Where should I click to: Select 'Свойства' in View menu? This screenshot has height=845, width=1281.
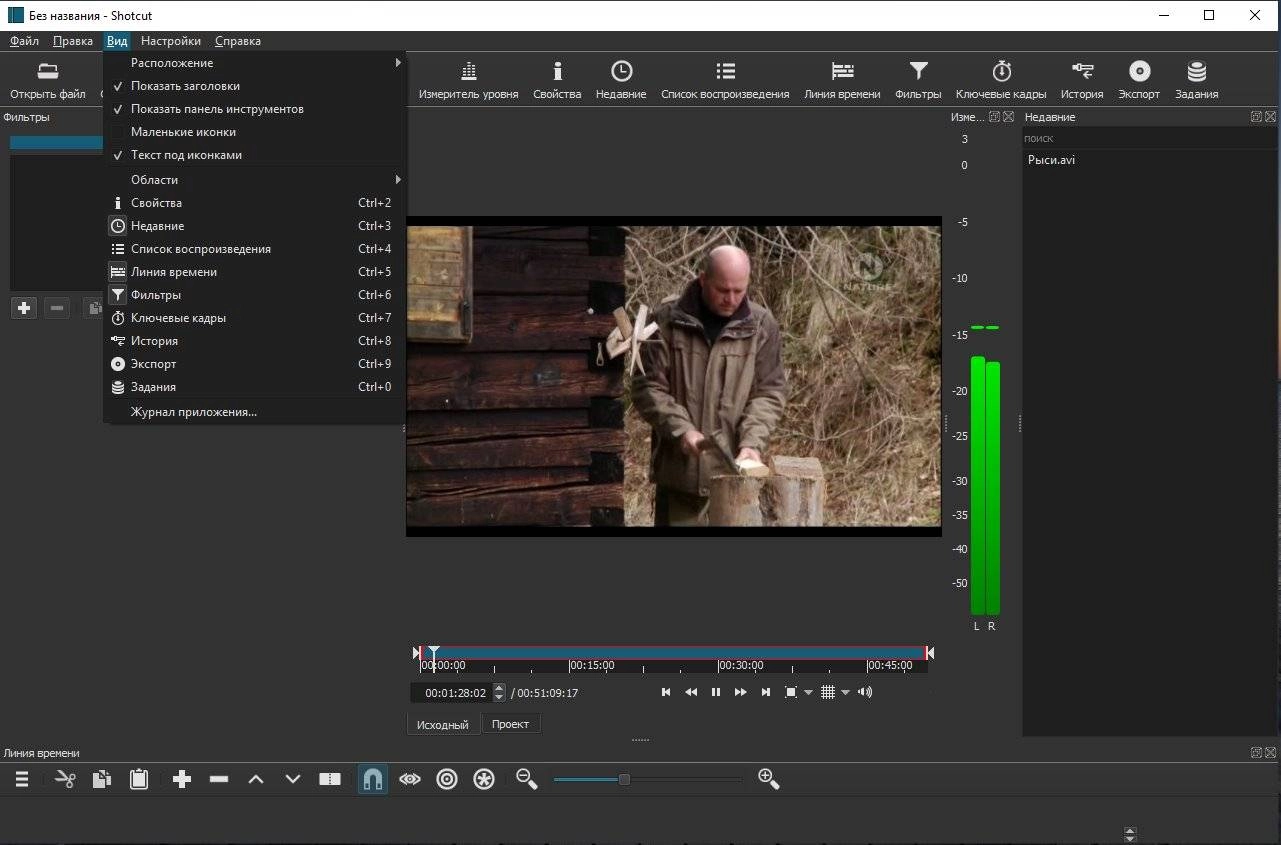[254, 203]
